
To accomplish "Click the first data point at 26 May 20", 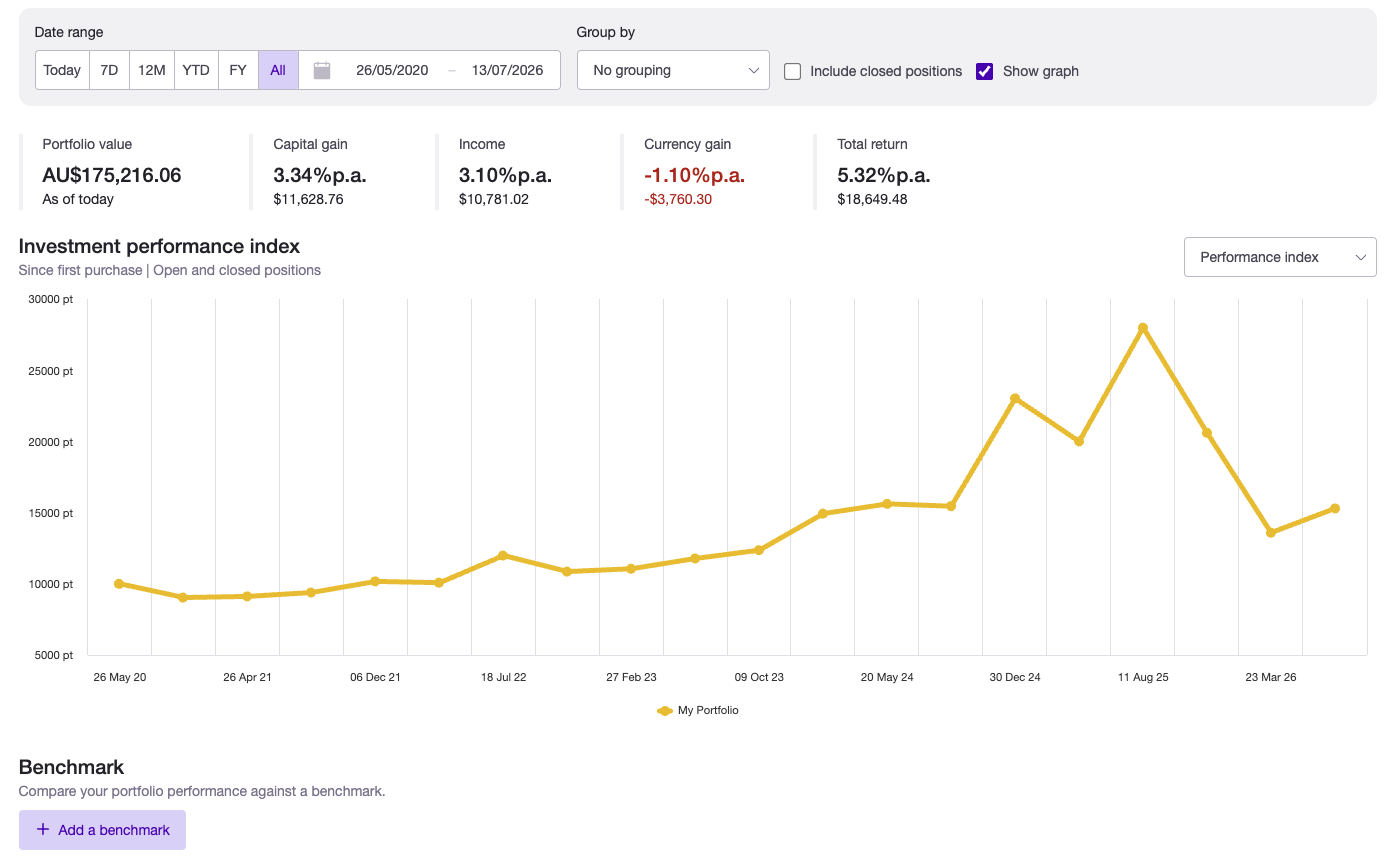I will coord(119,584).
